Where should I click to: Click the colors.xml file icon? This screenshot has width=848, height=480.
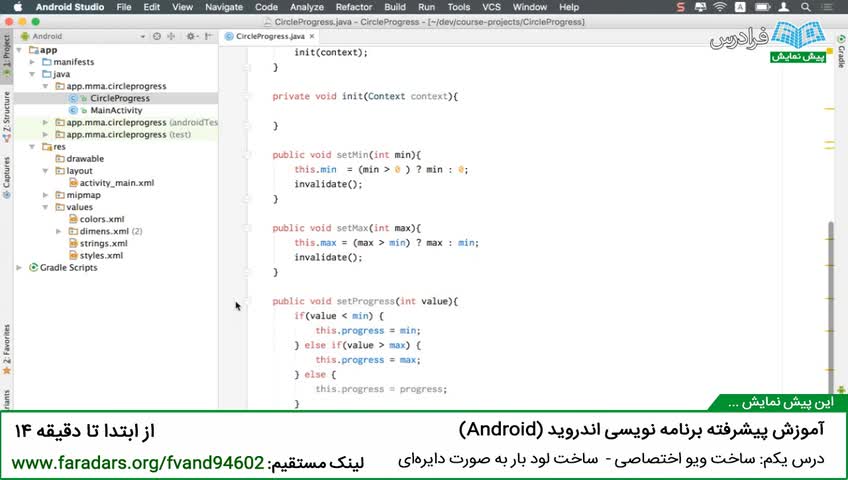tap(74, 219)
